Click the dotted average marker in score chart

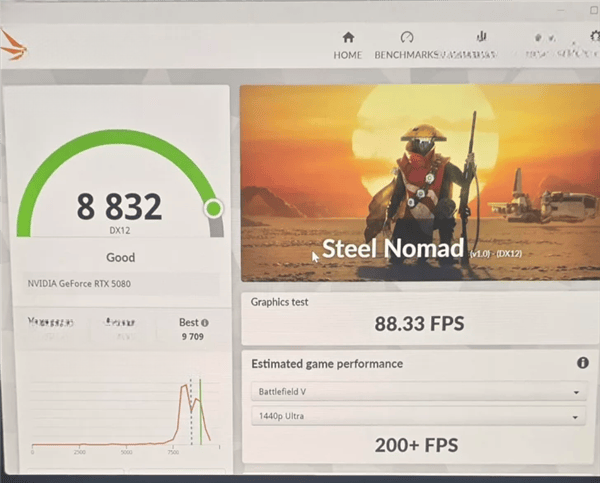click(191, 411)
